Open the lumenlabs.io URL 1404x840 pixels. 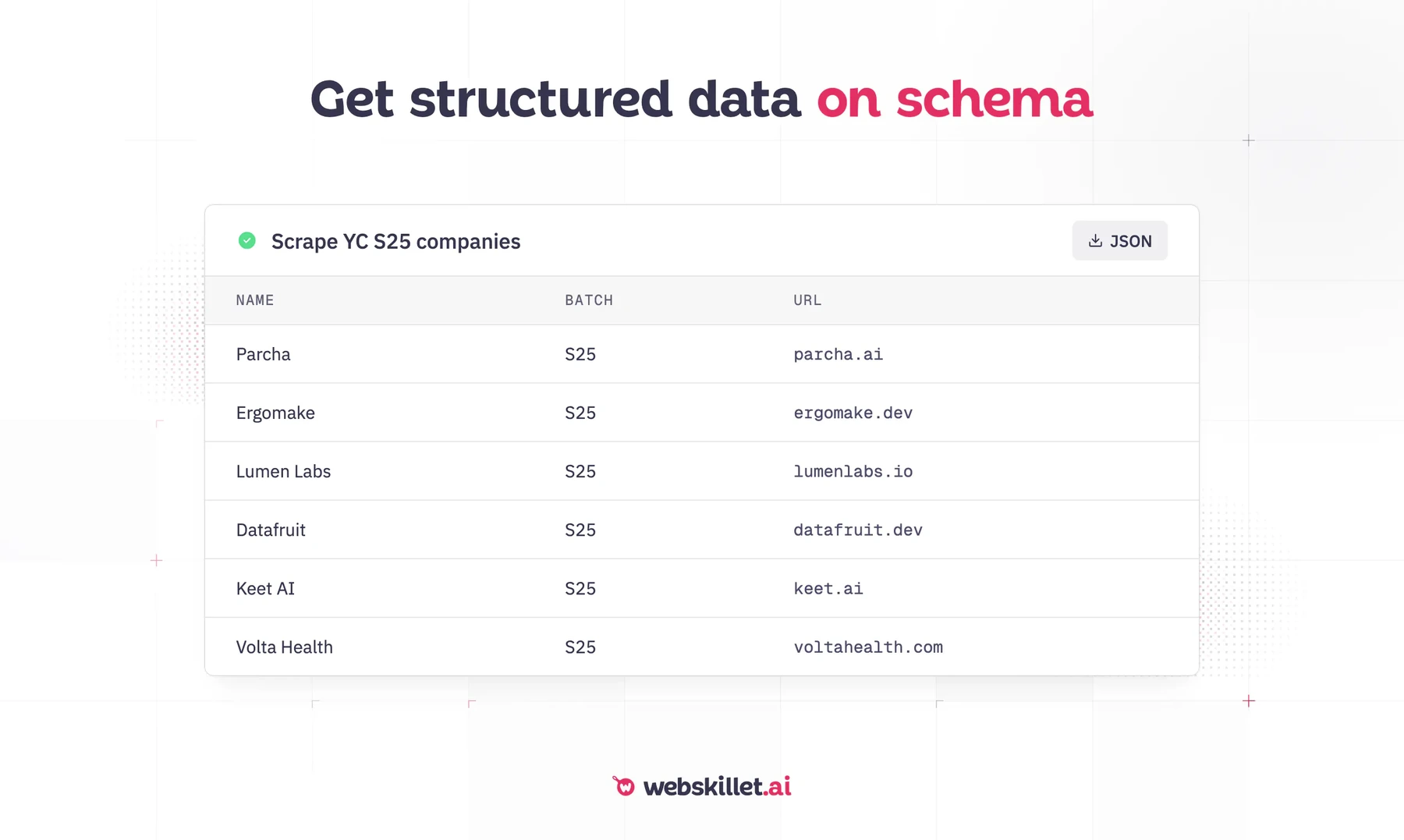click(x=853, y=471)
